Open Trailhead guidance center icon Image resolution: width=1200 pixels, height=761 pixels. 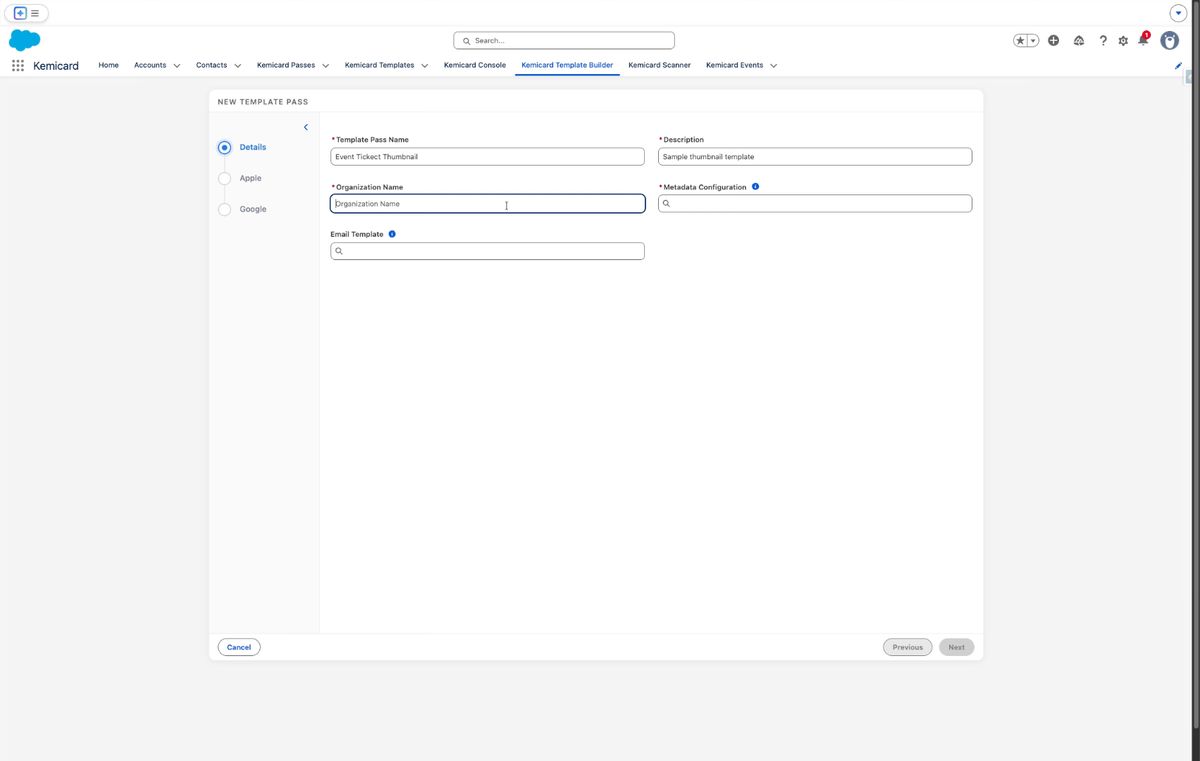point(1079,41)
